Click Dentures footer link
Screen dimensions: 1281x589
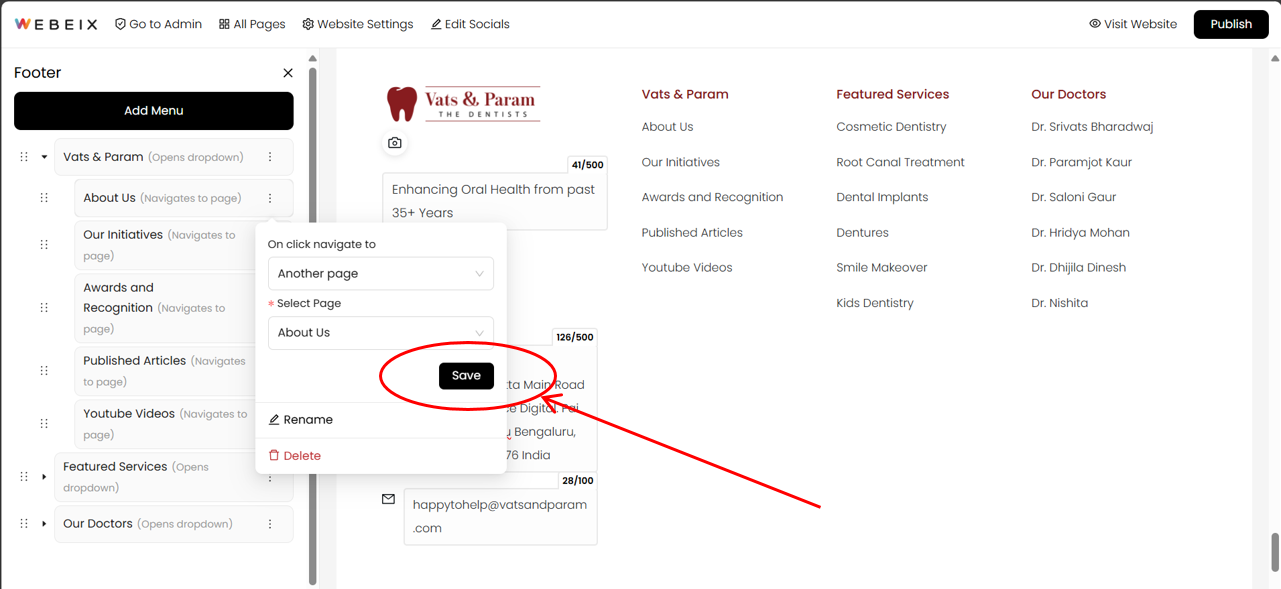[x=862, y=232]
